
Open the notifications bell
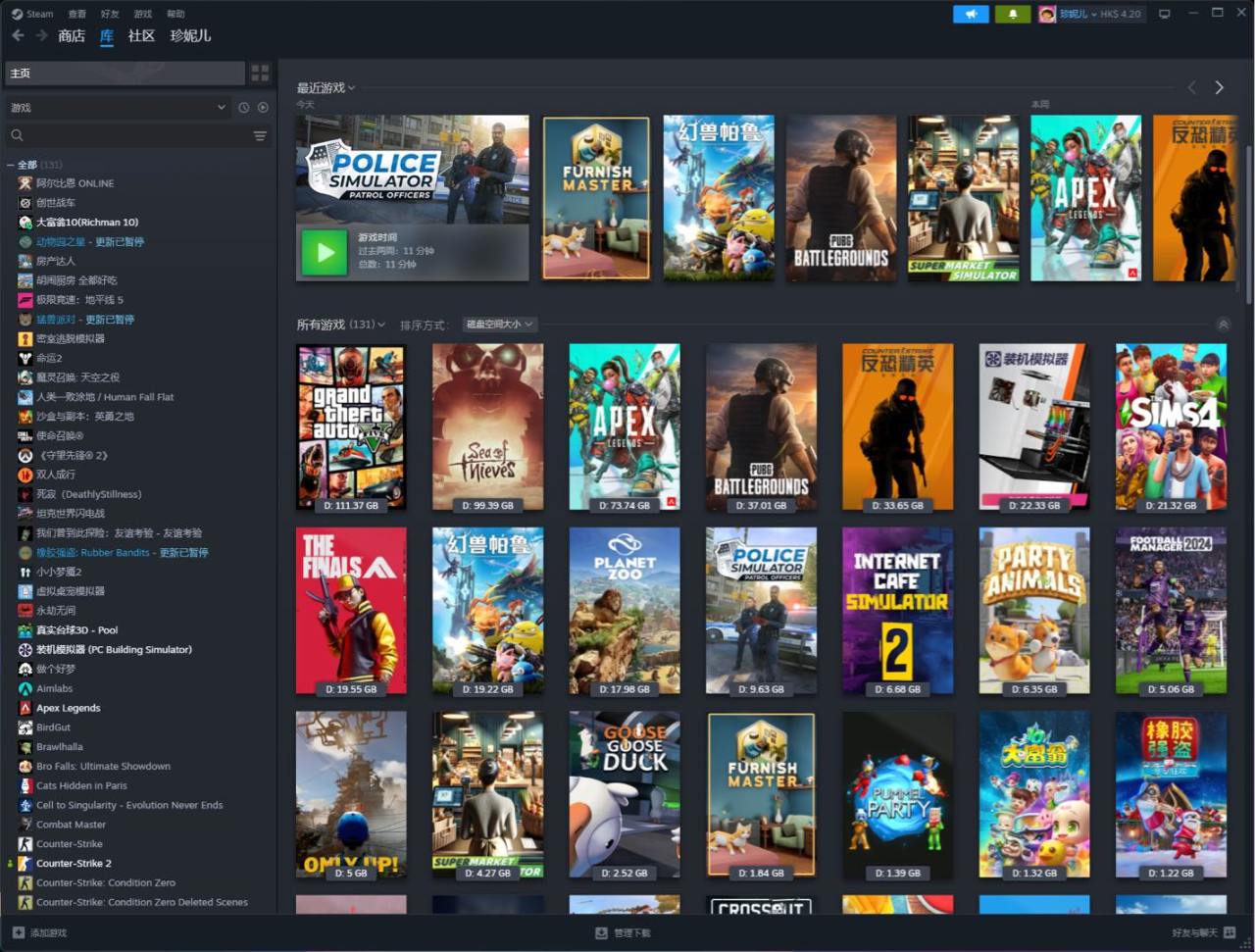[x=1013, y=14]
